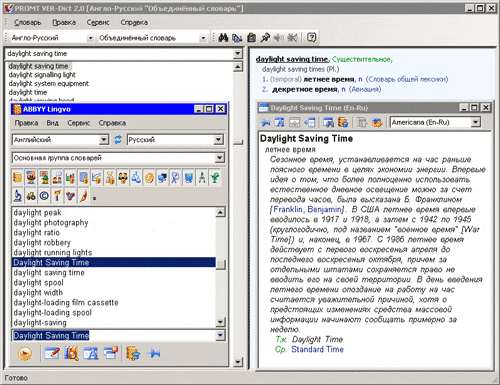Viewport: 500px width, 385px height.
Task: Open the Англо-Русский direction dropdown
Action: [x=90, y=38]
